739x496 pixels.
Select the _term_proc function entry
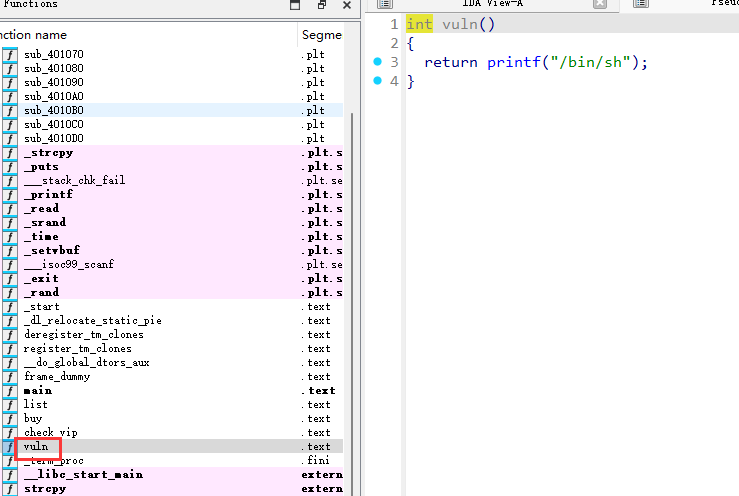(172, 460)
